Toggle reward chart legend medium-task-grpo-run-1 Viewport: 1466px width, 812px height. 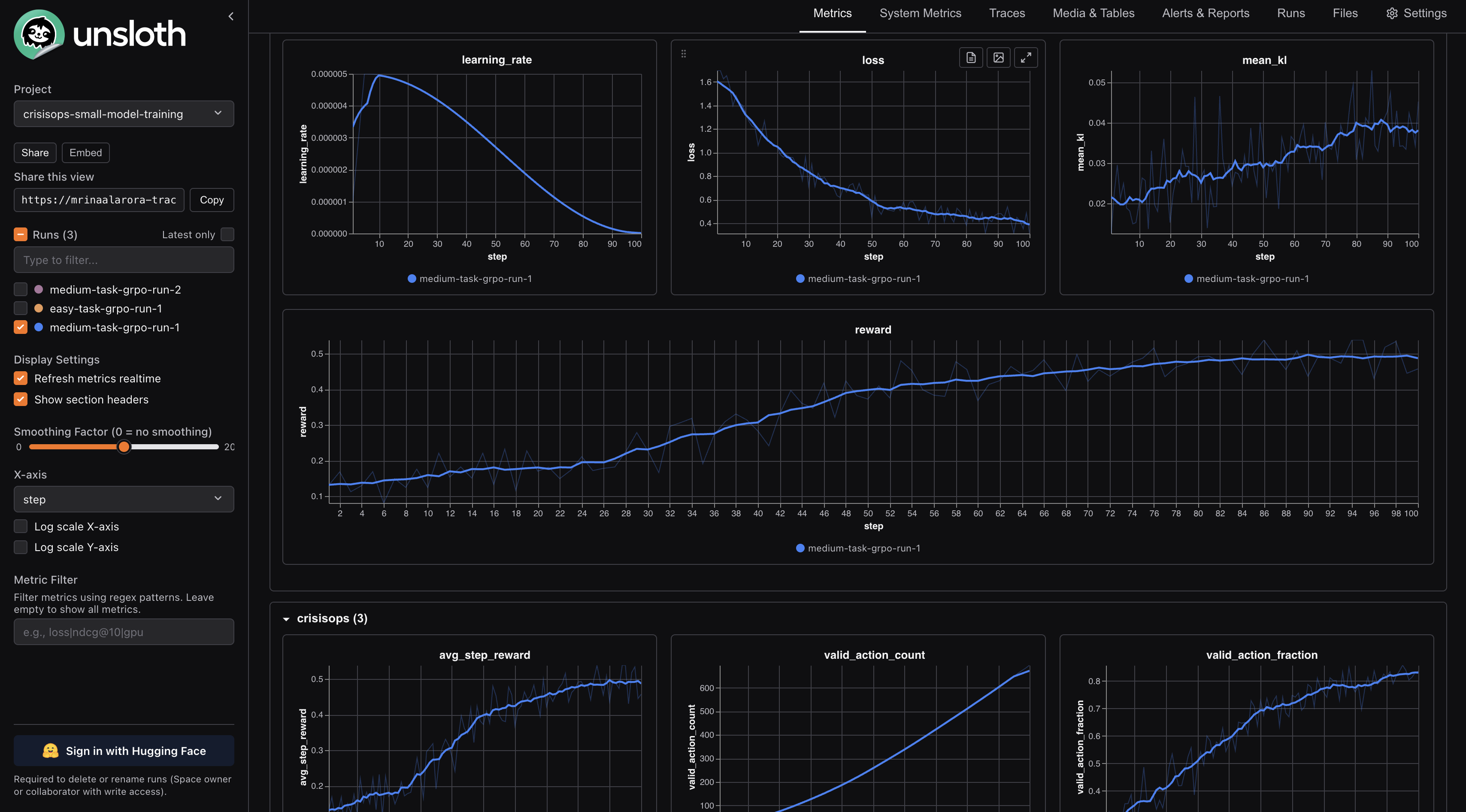point(858,548)
